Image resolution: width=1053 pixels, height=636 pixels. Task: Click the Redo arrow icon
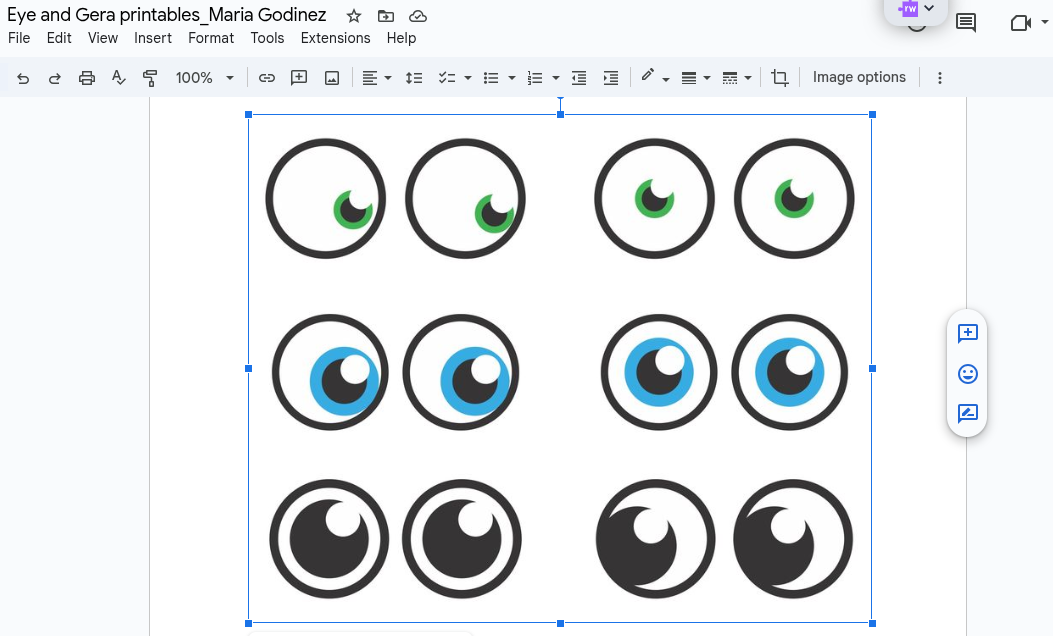click(x=54, y=78)
